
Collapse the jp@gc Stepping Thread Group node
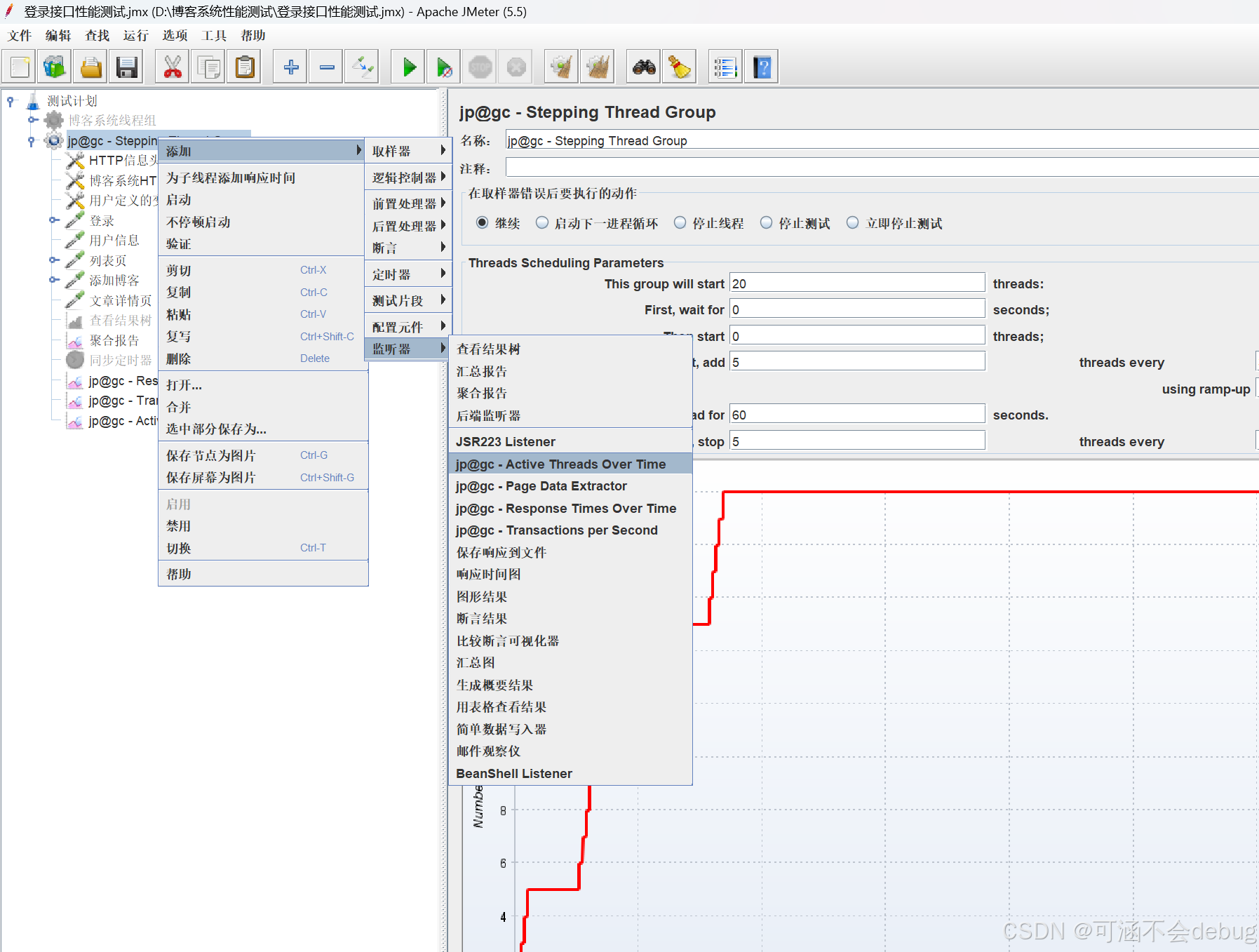[x=32, y=141]
